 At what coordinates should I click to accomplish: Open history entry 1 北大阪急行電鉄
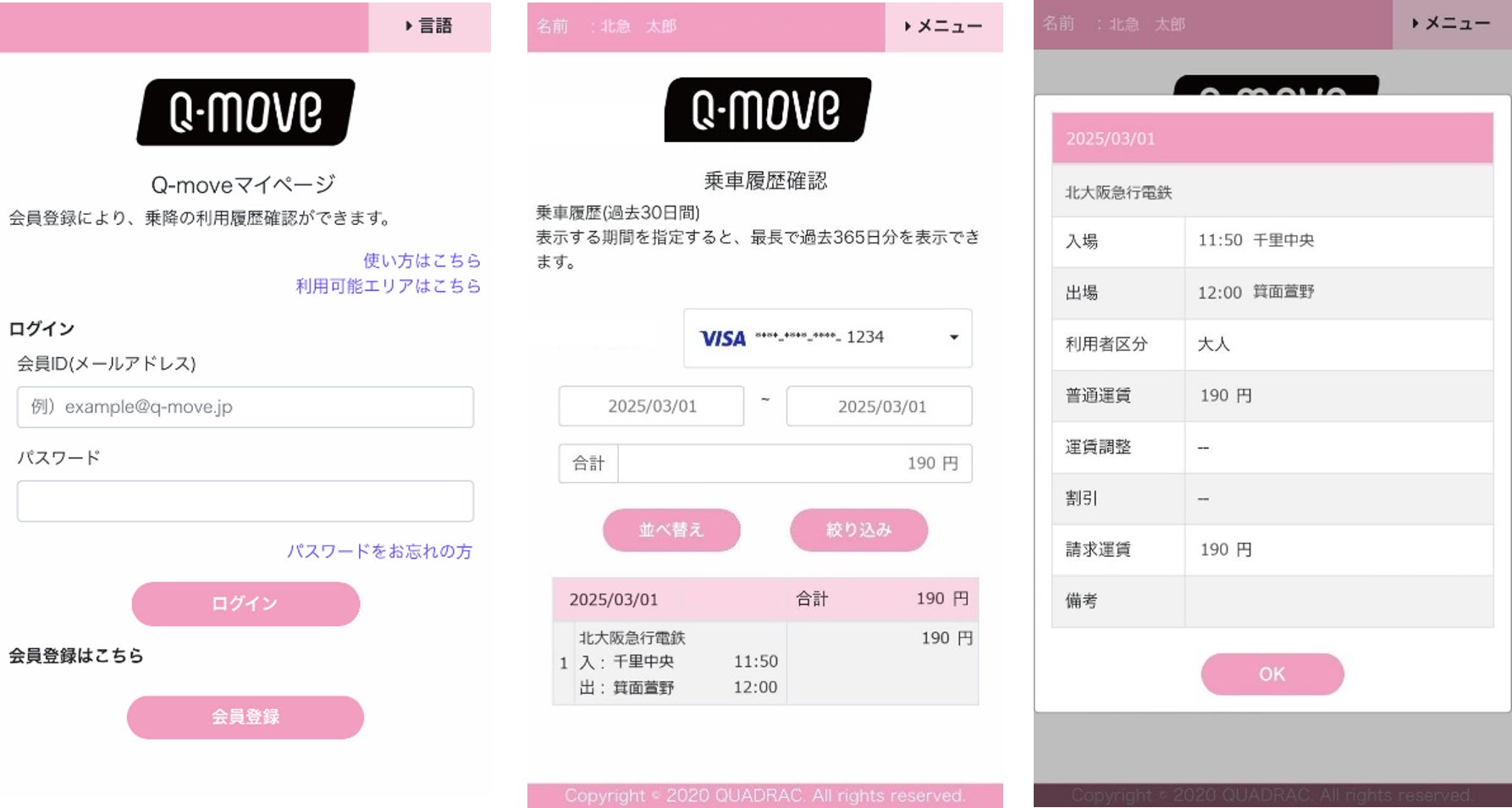click(x=765, y=663)
